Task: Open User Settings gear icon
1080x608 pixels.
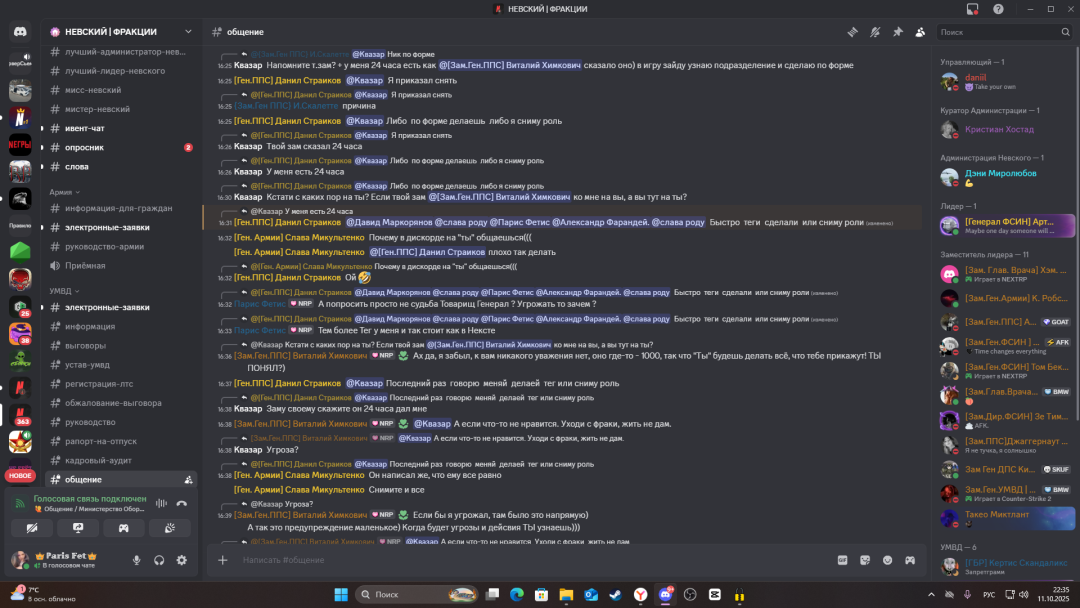Action: click(x=181, y=560)
